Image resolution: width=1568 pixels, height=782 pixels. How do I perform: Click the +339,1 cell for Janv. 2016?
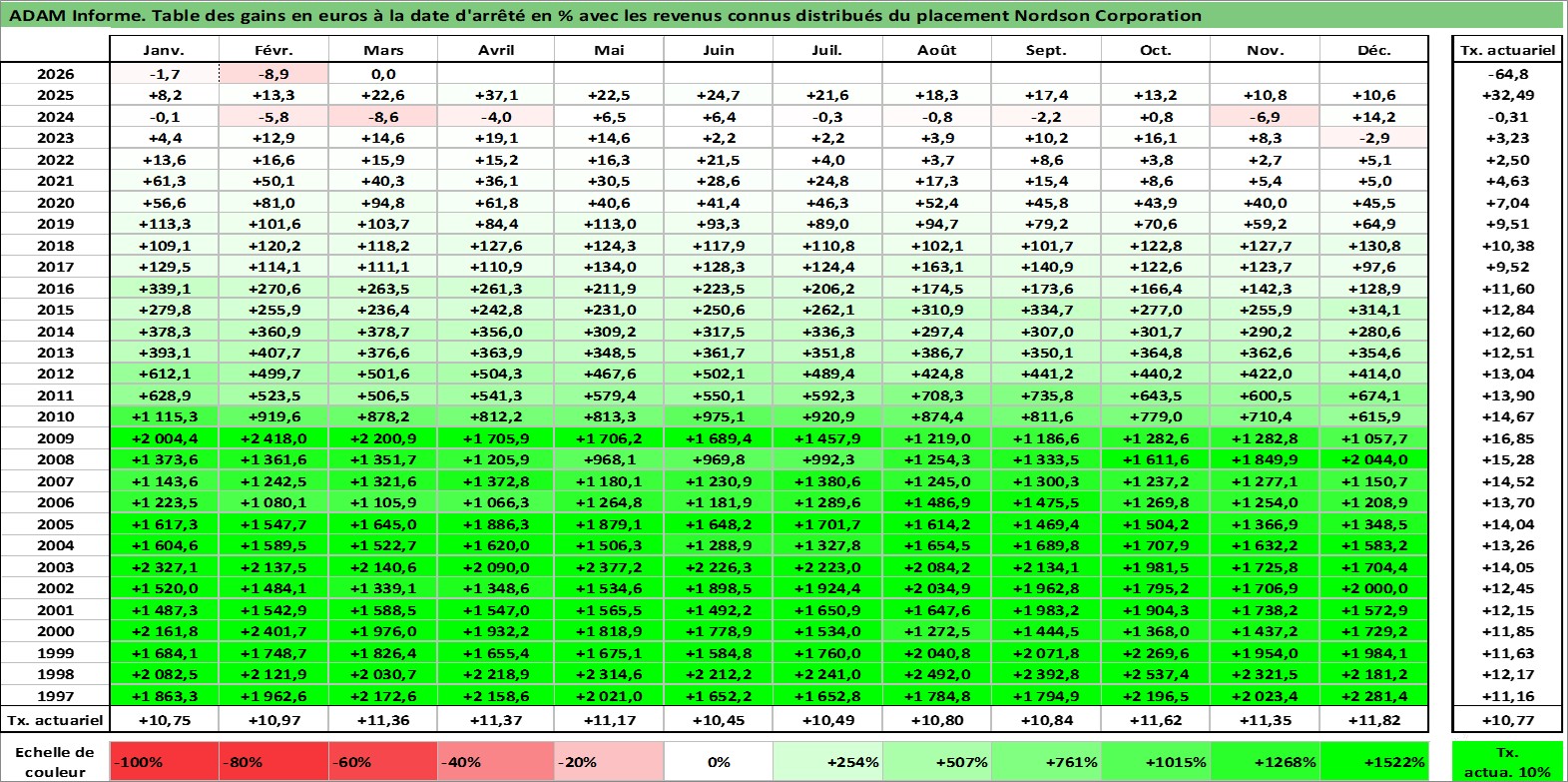click(164, 289)
